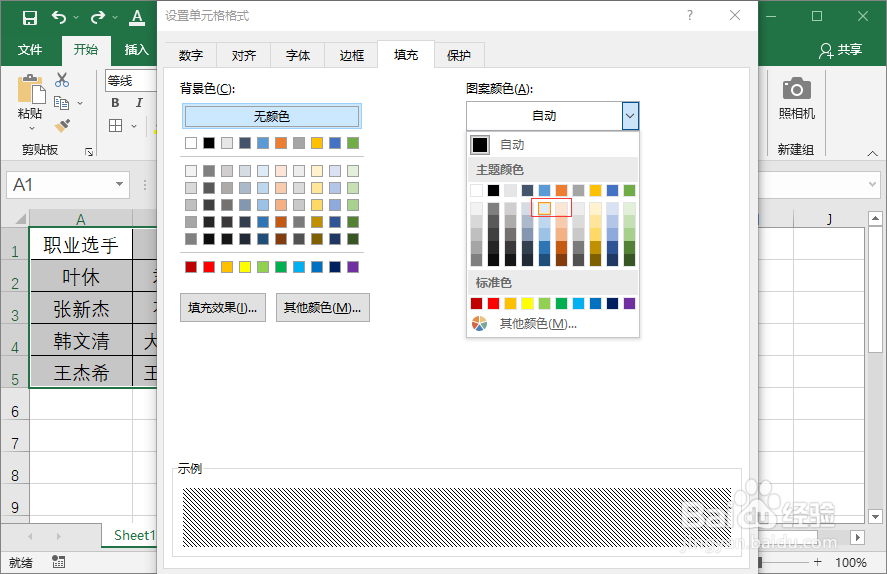Click the 100% zoom level
The width and height of the screenshot is (887, 574).
tap(850, 562)
